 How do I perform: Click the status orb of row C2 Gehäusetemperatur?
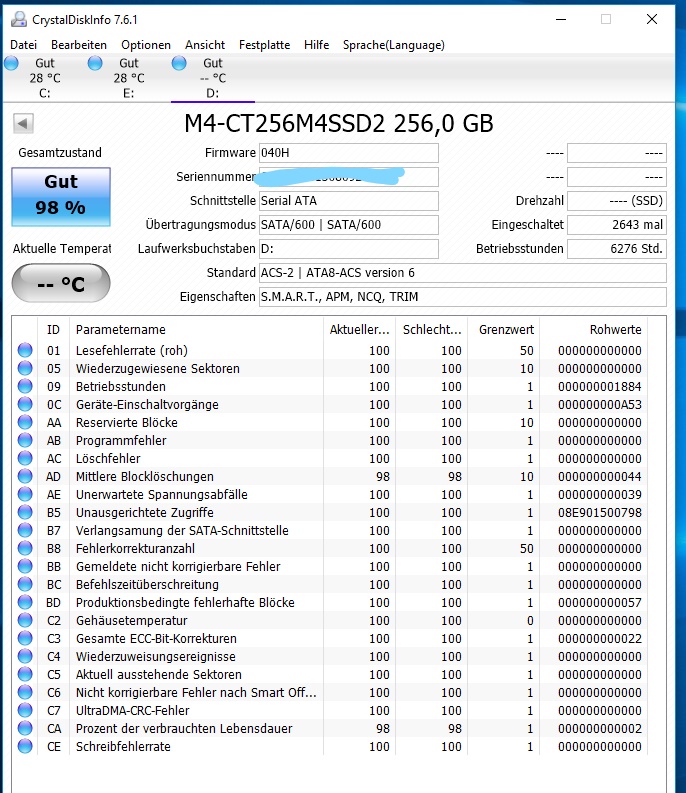pos(25,620)
